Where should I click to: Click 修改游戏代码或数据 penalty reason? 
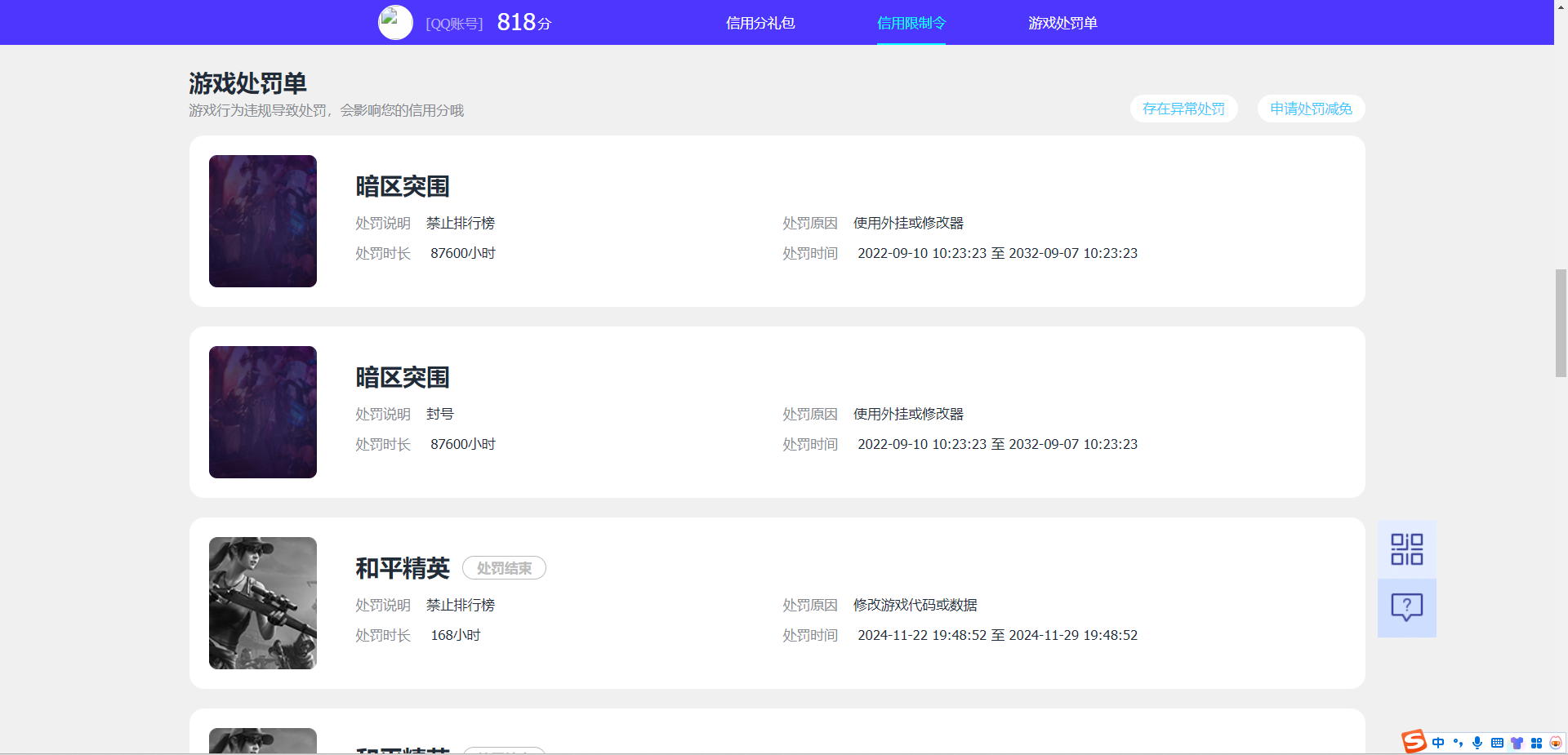click(915, 605)
